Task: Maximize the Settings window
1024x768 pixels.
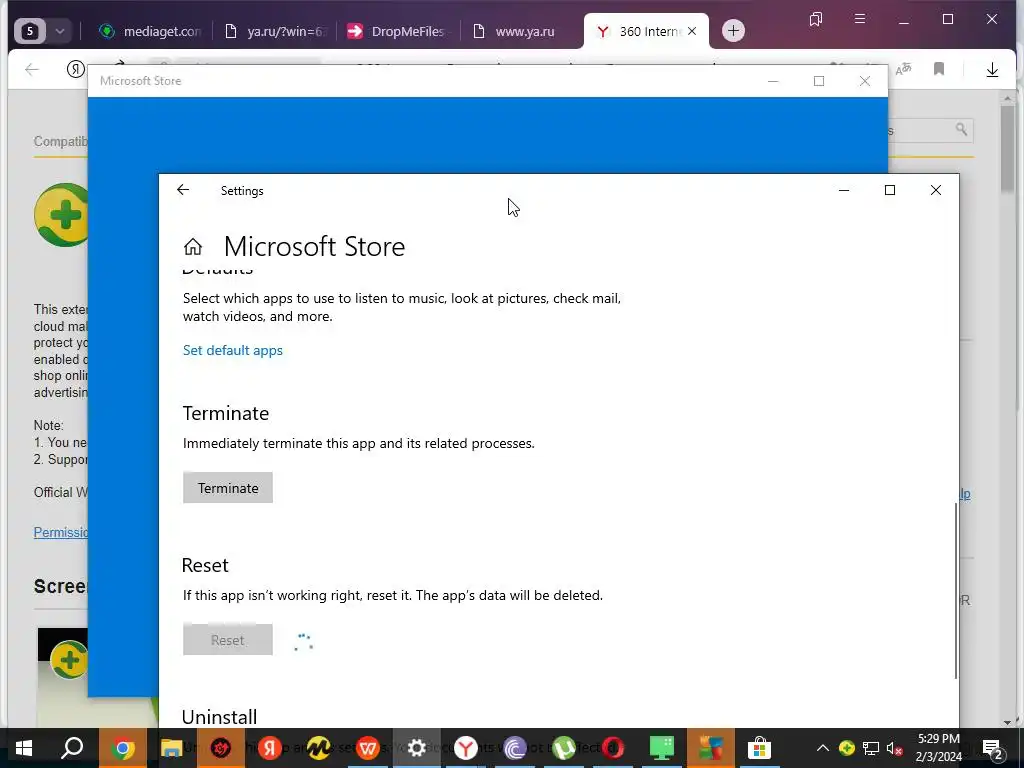Action: 889,190
